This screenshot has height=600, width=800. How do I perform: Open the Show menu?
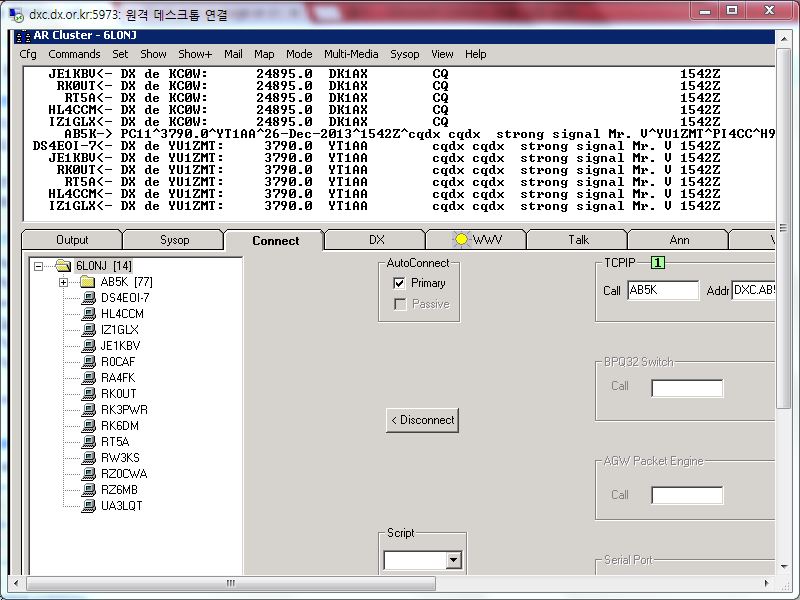(153, 54)
